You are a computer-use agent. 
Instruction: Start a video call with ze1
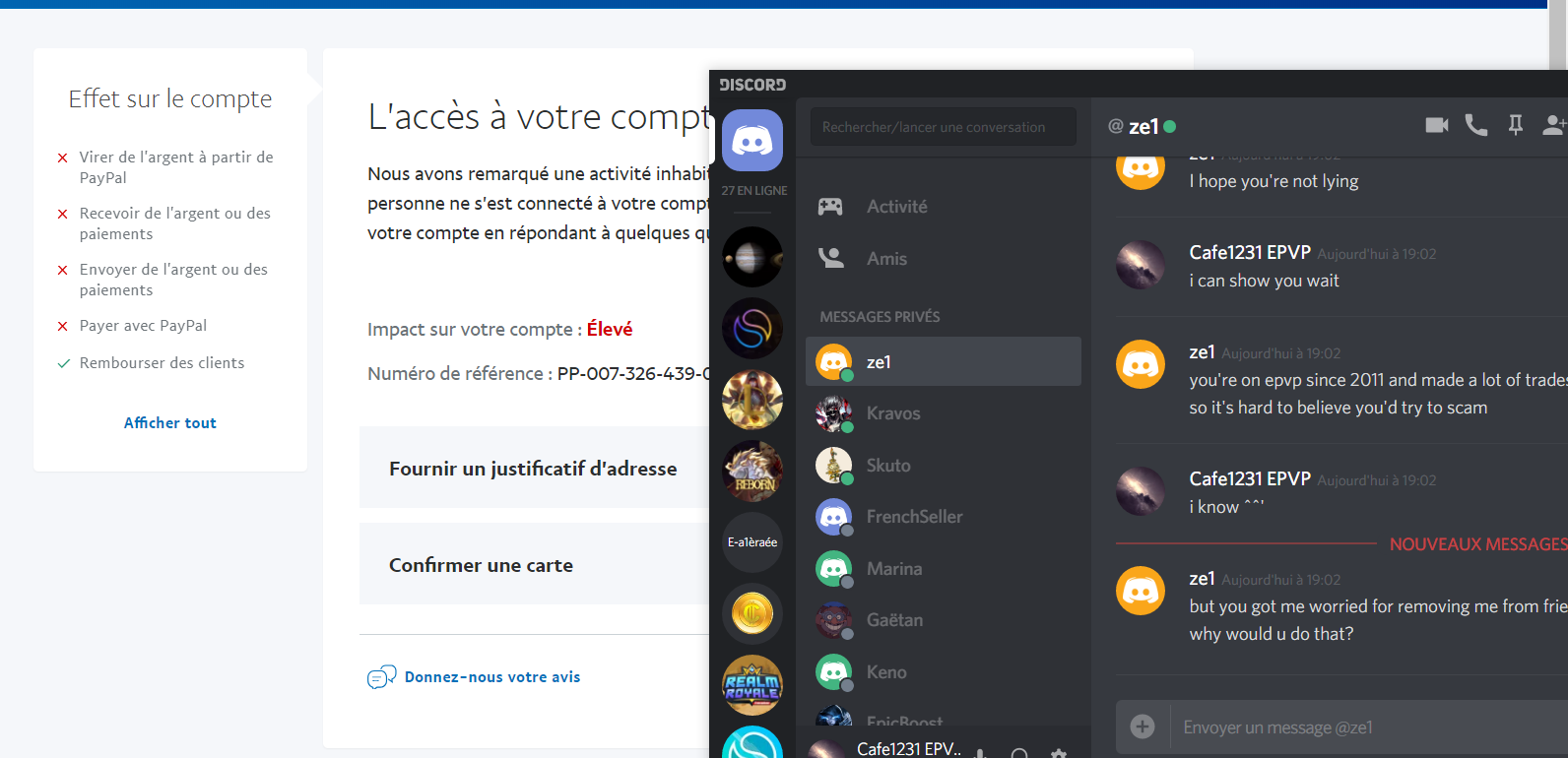[x=1437, y=125]
